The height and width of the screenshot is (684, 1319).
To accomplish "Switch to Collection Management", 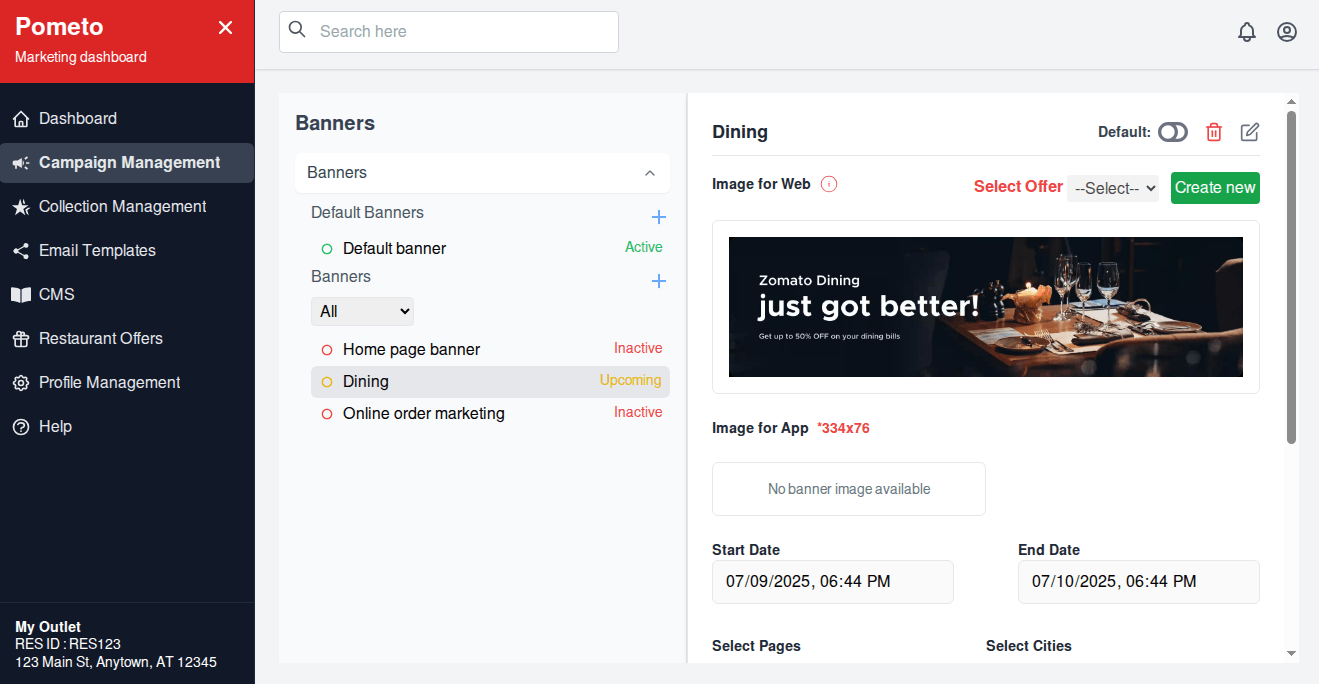I will tap(120, 206).
